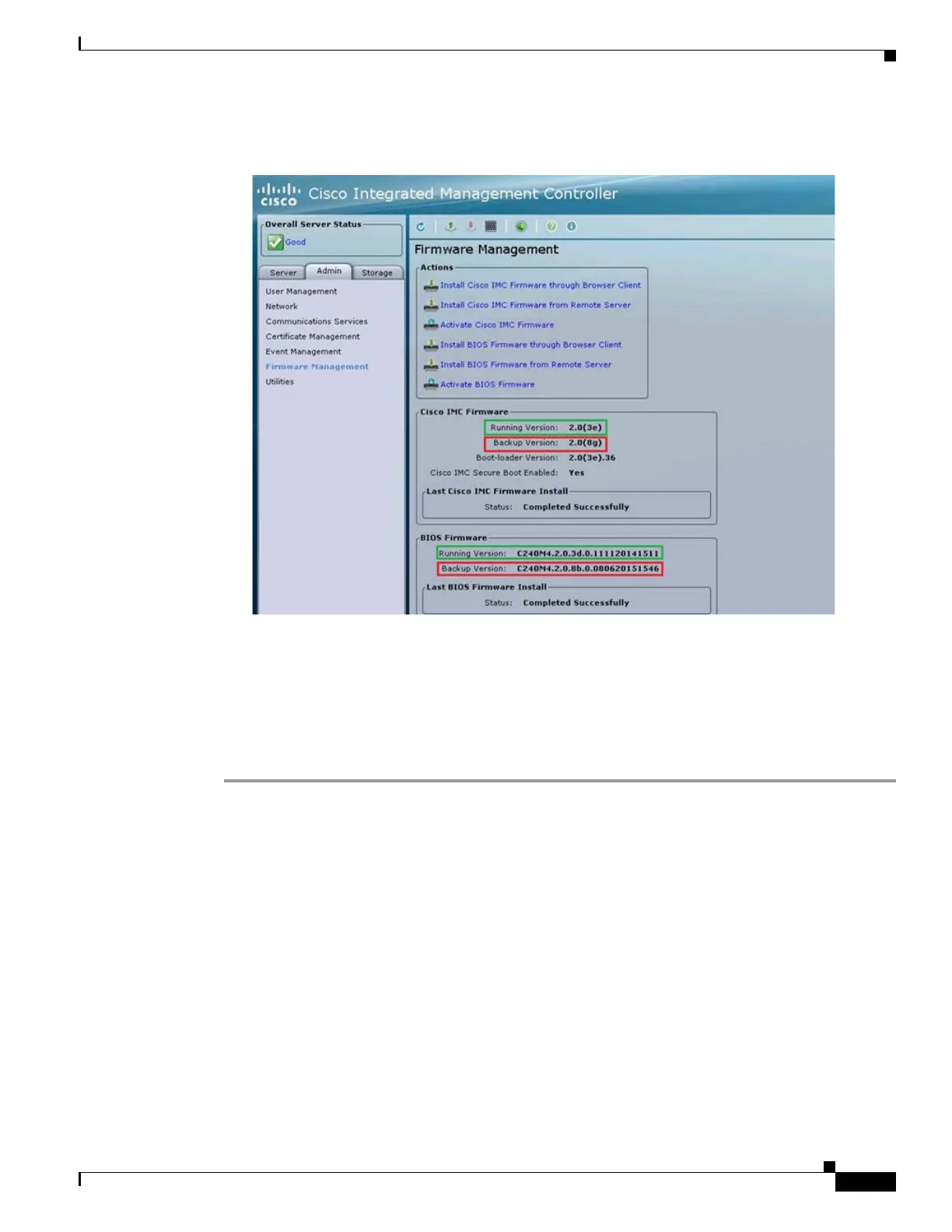Open Help with the question mark icon

[x=551, y=226]
